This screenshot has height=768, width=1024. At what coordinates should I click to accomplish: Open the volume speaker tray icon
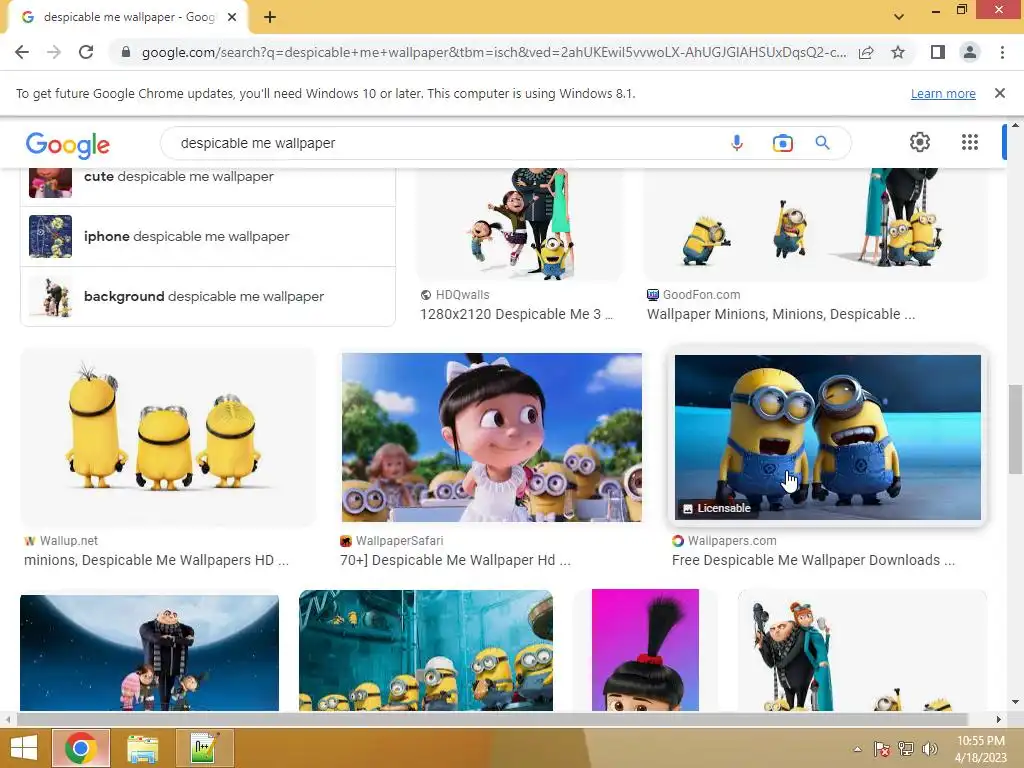(x=929, y=749)
